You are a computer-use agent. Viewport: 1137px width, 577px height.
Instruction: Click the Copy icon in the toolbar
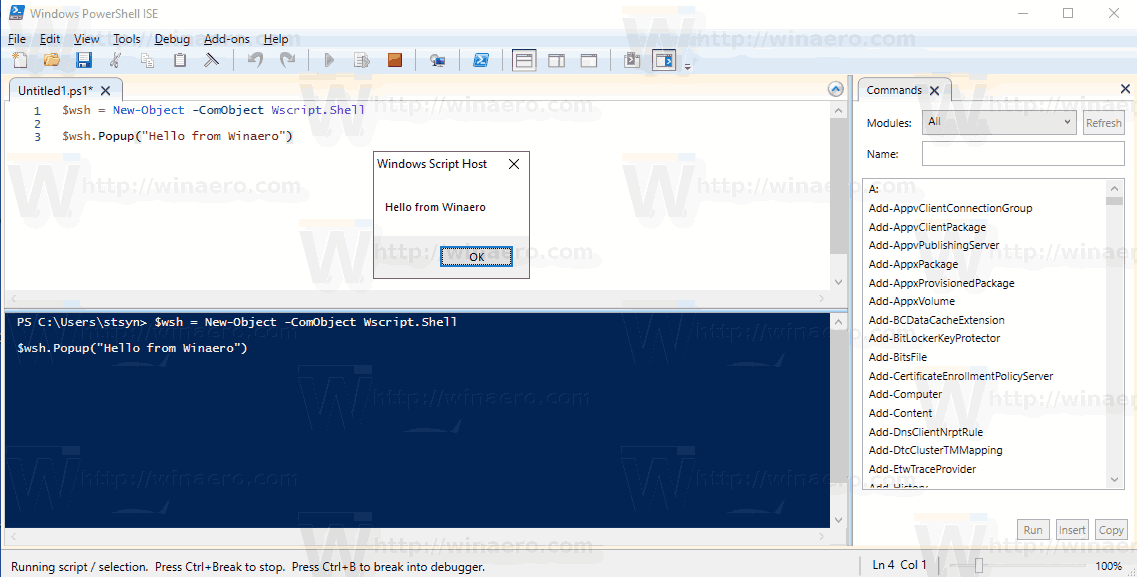click(147, 60)
